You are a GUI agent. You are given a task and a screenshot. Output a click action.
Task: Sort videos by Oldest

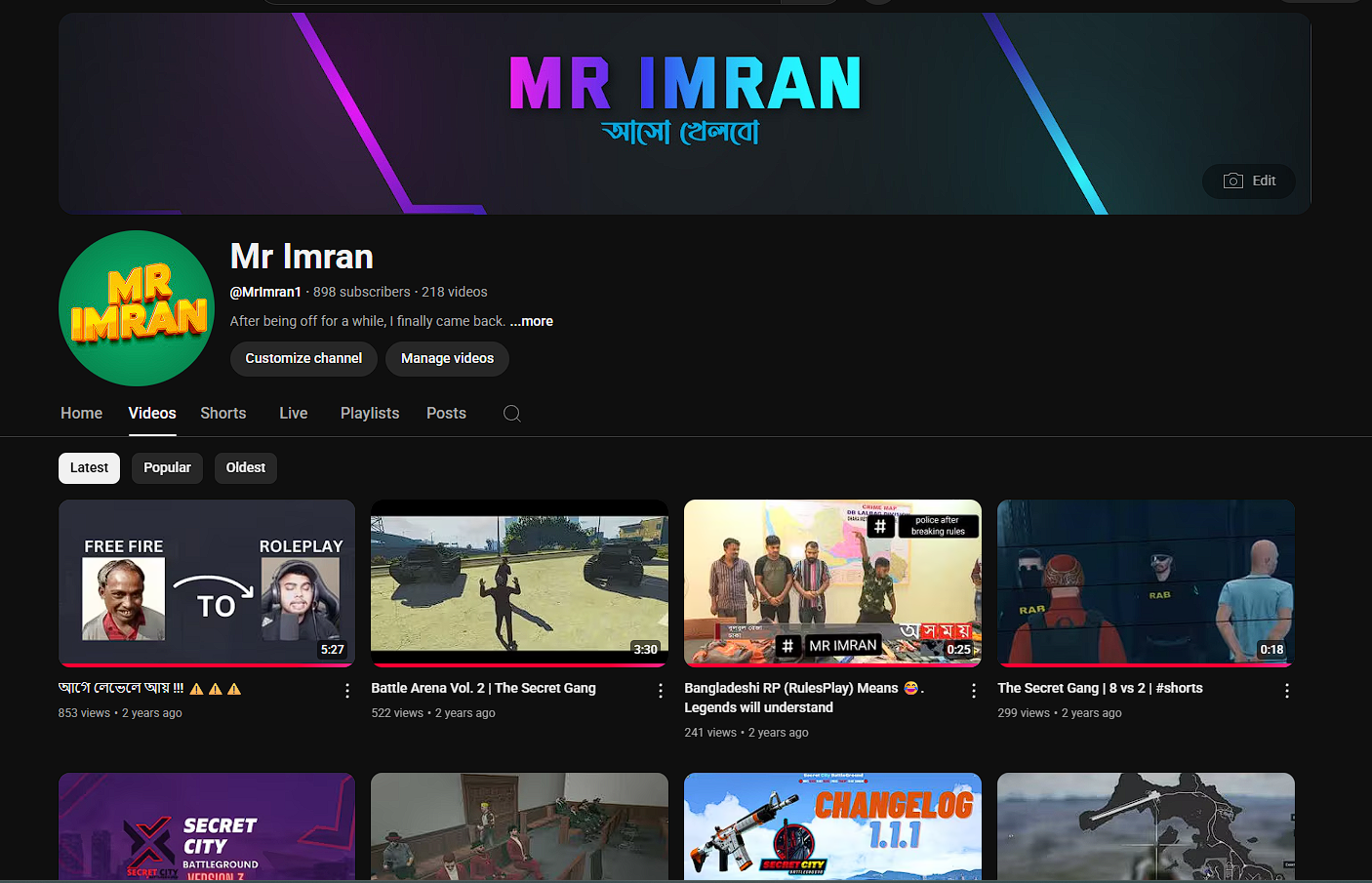pyautogui.click(x=246, y=468)
